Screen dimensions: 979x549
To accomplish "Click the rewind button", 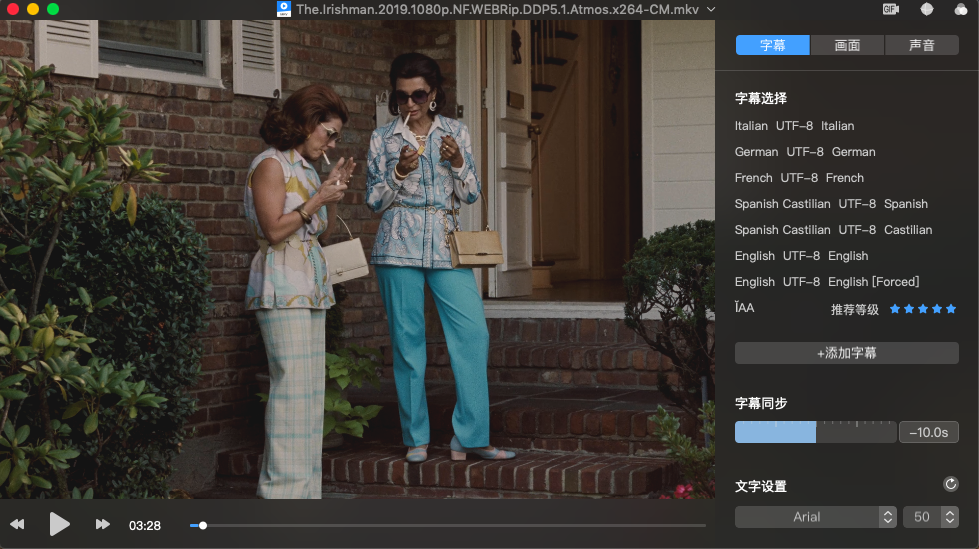I will (x=17, y=524).
